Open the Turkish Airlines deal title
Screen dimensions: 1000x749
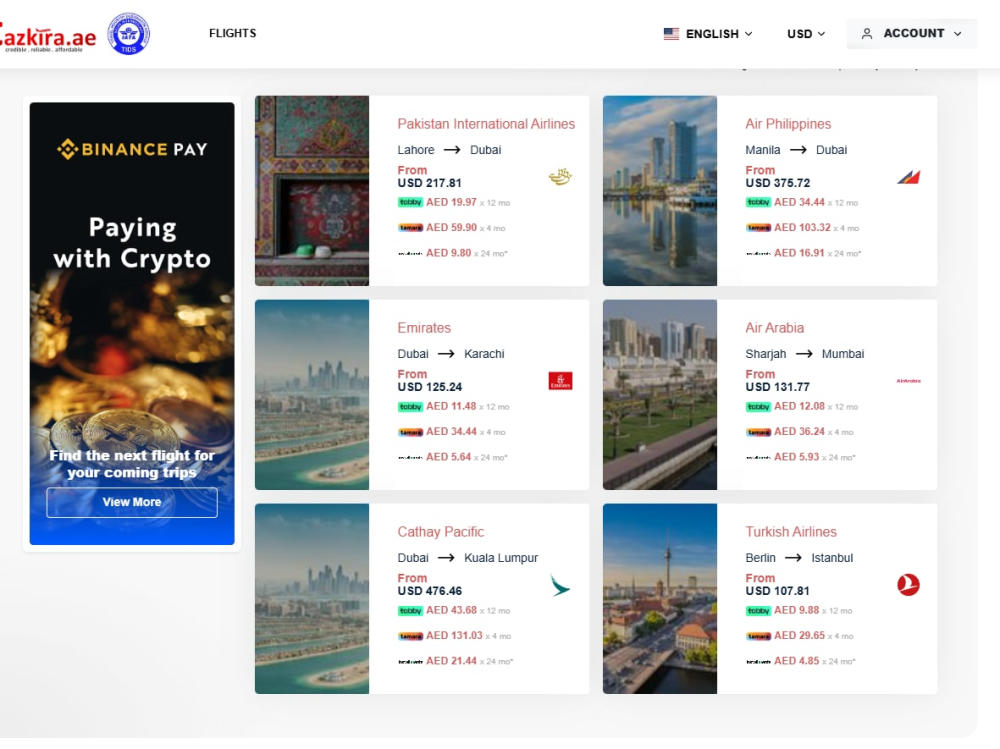791,532
